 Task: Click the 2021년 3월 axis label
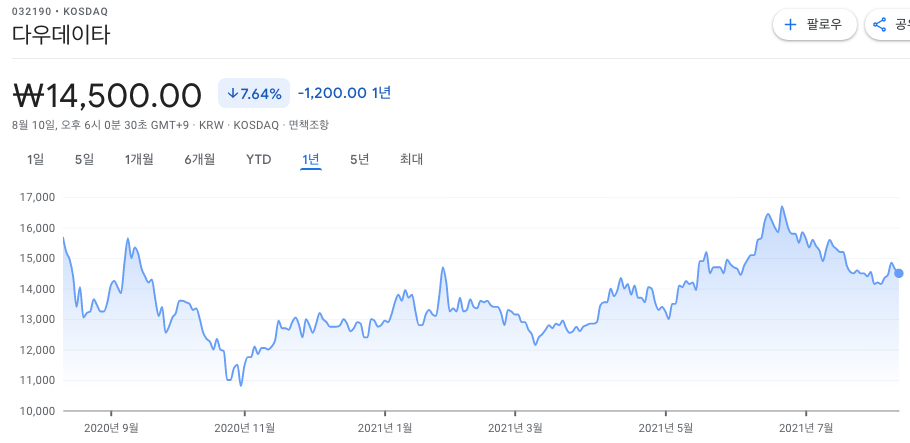point(515,428)
